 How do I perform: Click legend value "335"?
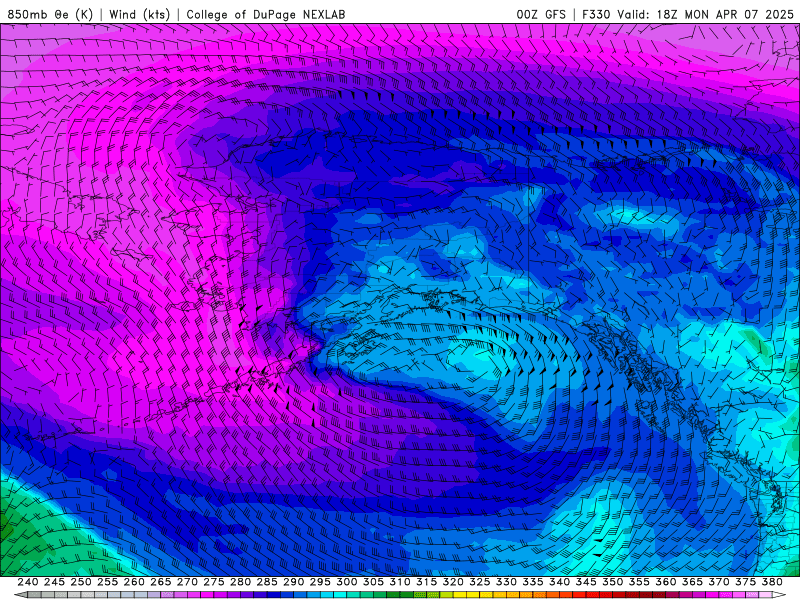pos(533,582)
